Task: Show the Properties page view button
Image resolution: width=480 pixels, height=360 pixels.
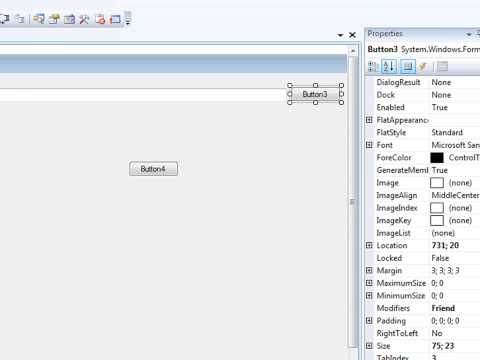Action: (408, 67)
